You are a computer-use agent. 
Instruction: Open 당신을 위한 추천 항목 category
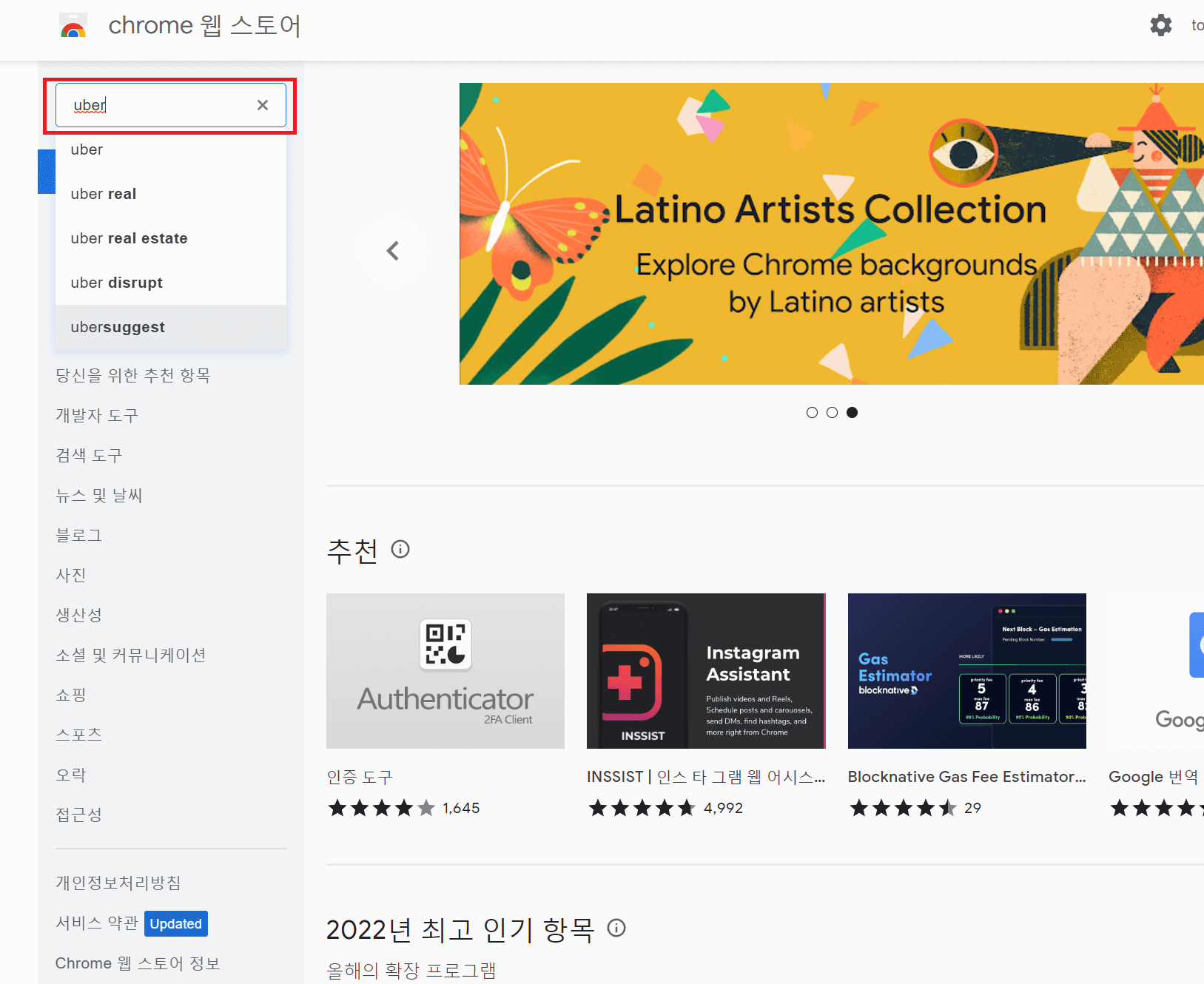[x=133, y=376]
